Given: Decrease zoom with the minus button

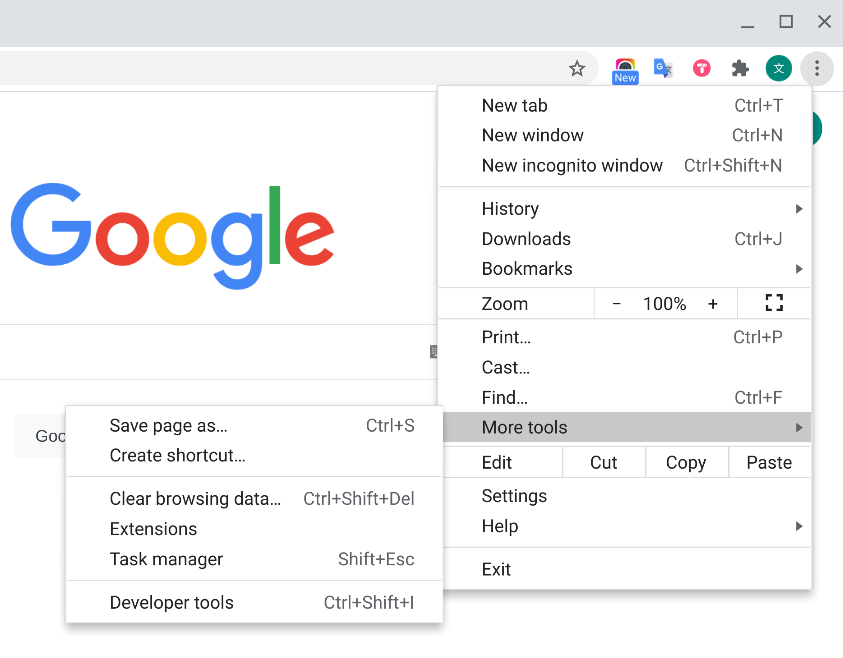Looking at the screenshot, I should pos(617,304).
